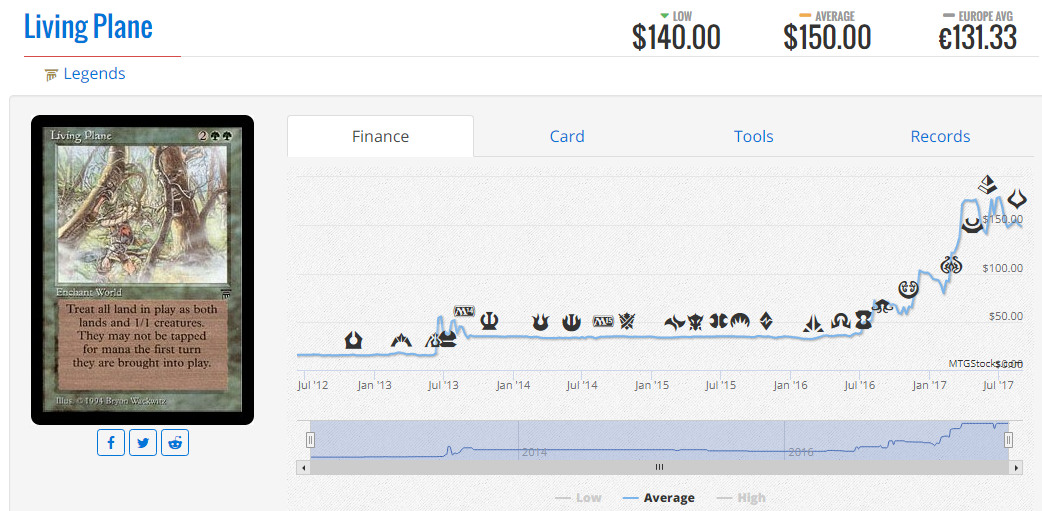Click the navigator scrollbar thumb
Viewport: 1042px width, 511px height.
click(659, 468)
